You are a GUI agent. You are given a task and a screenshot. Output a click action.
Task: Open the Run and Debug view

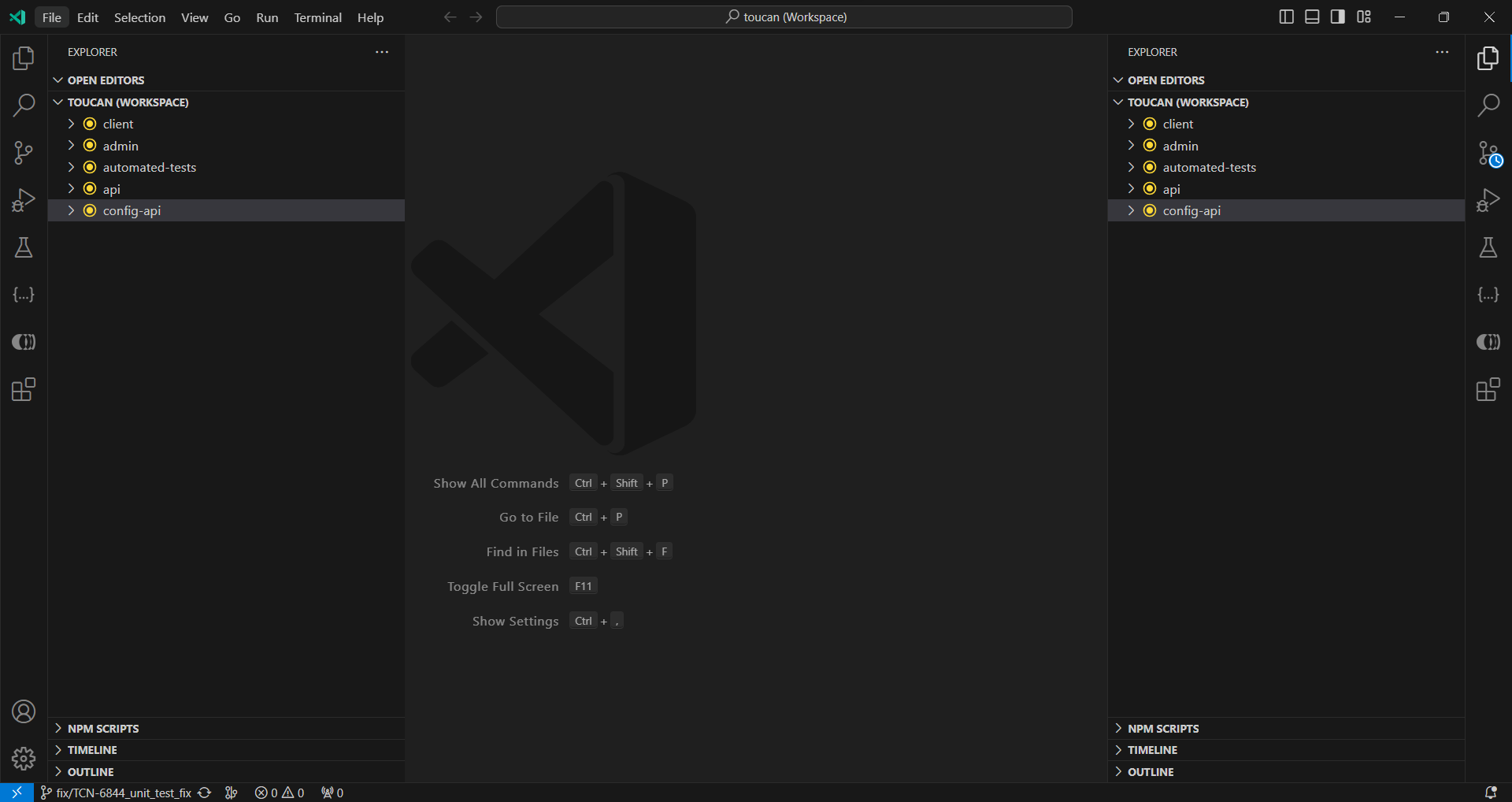(x=24, y=199)
